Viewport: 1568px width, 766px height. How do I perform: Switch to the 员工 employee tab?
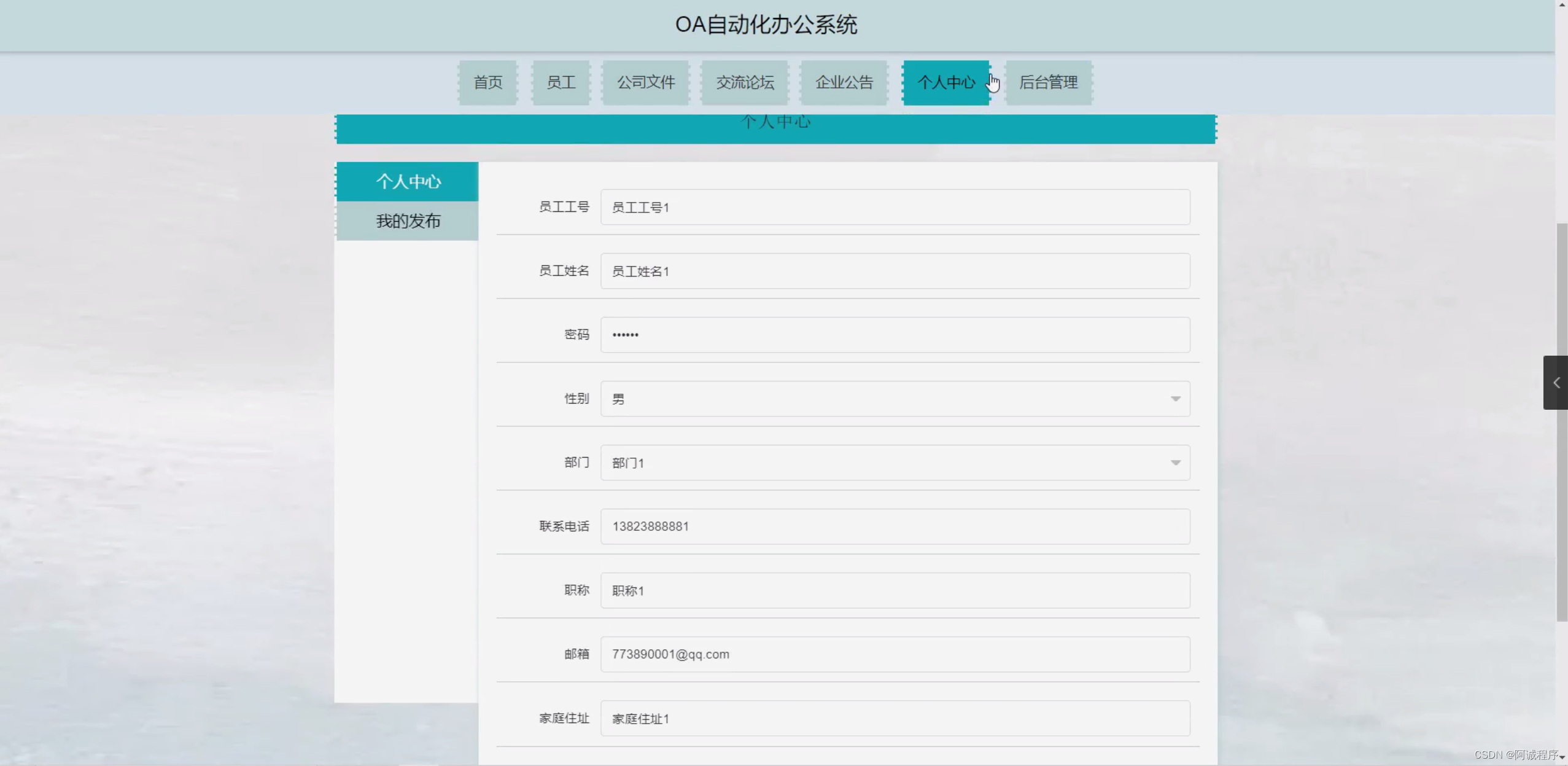(x=561, y=82)
